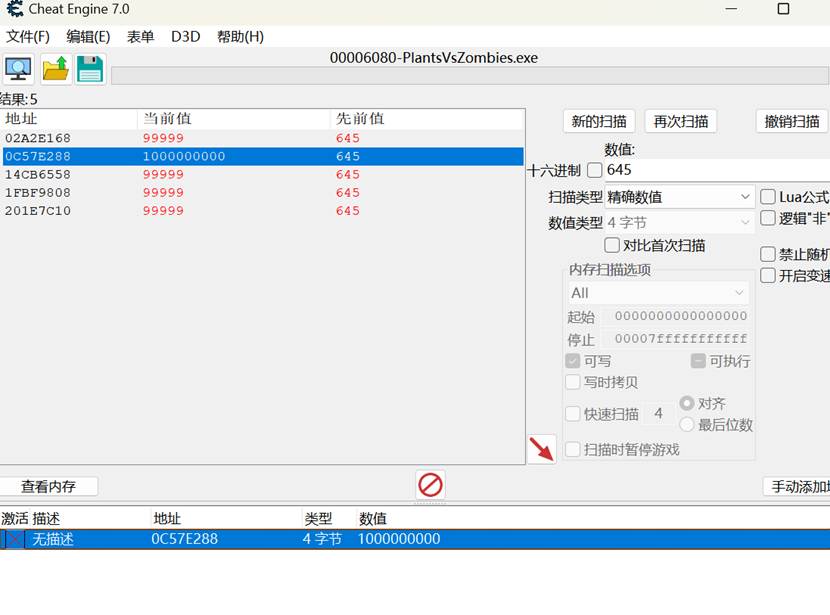Viewport: 830px width, 615px height.
Task: Open the 帮助(H) menu
Action: pos(240,37)
